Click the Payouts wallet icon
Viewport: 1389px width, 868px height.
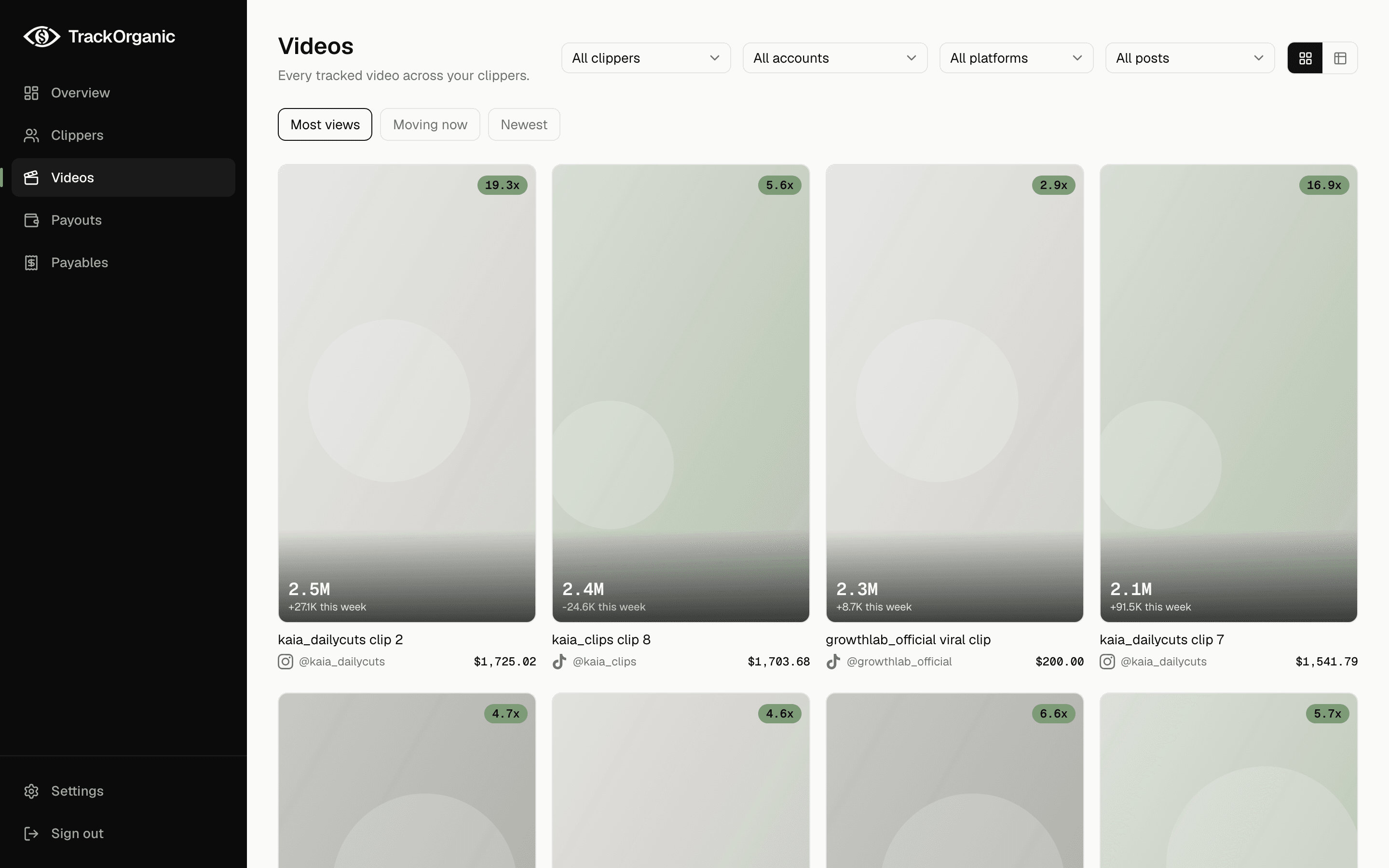coord(31,220)
